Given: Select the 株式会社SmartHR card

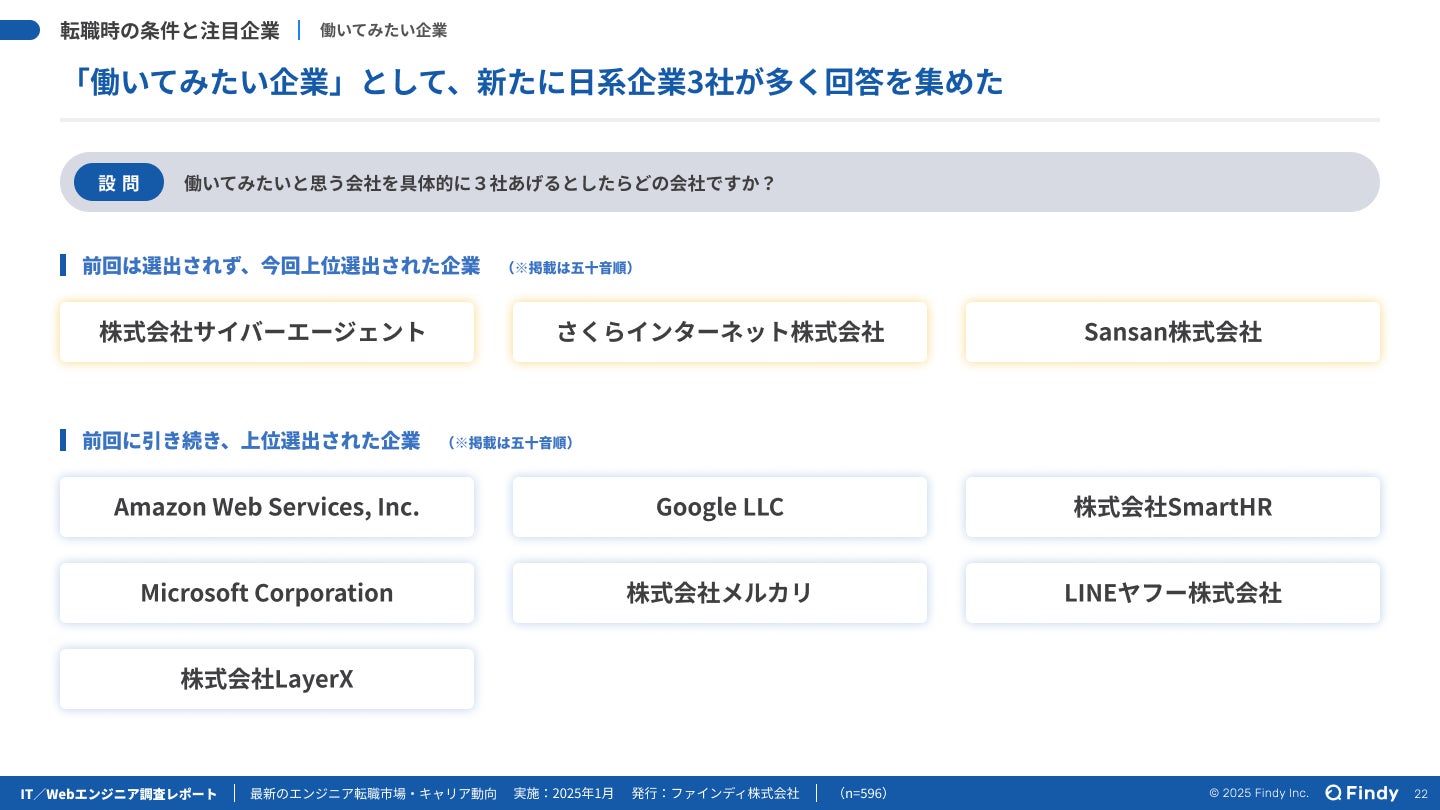Looking at the screenshot, I should click(x=1172, y=507).
